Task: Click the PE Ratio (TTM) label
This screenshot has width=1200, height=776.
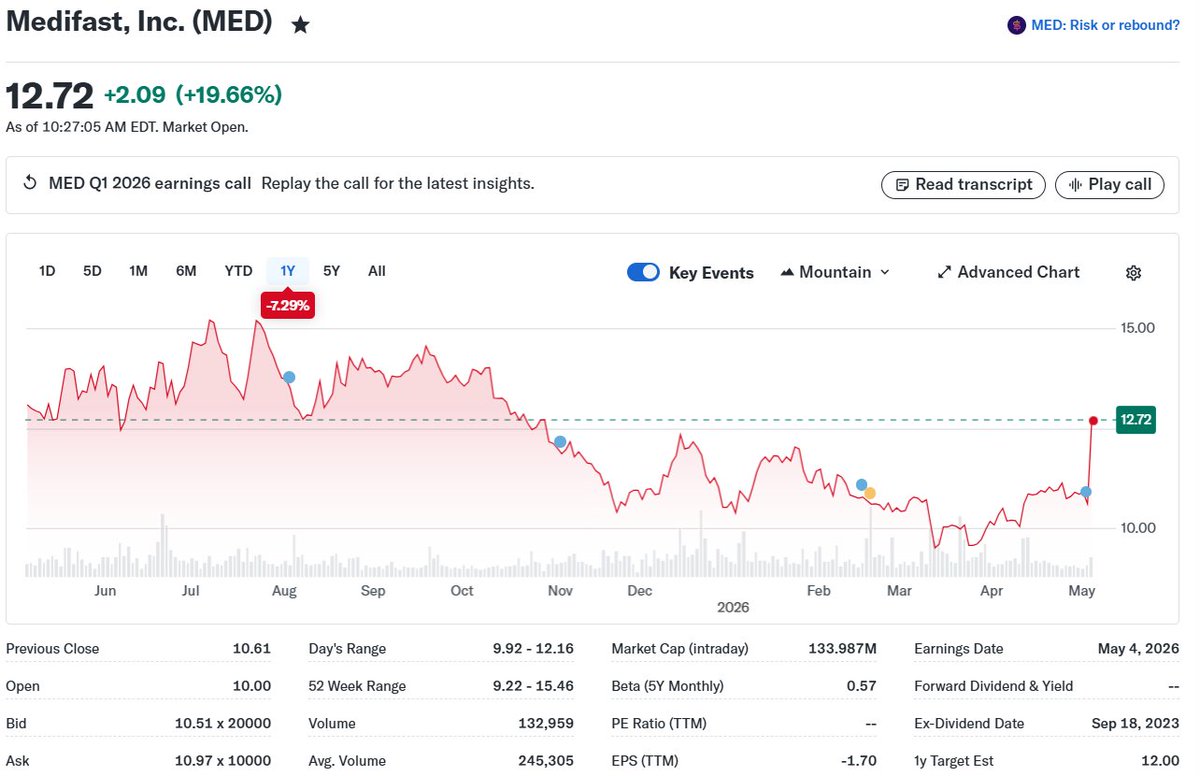Action: click(661, 723)
